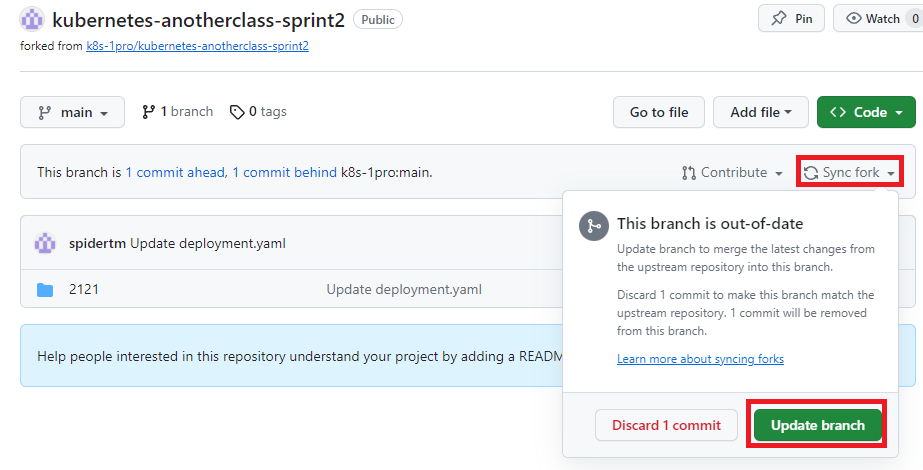Open the latest commit message Update deployment.yaml
The width and height of the screenshot is (923, 470).
pyautogui.click(x=208, y=243)
